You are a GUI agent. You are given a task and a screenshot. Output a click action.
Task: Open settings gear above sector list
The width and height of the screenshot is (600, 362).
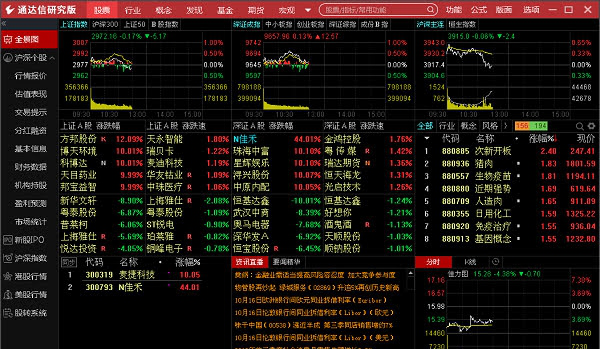click(592, 126)
